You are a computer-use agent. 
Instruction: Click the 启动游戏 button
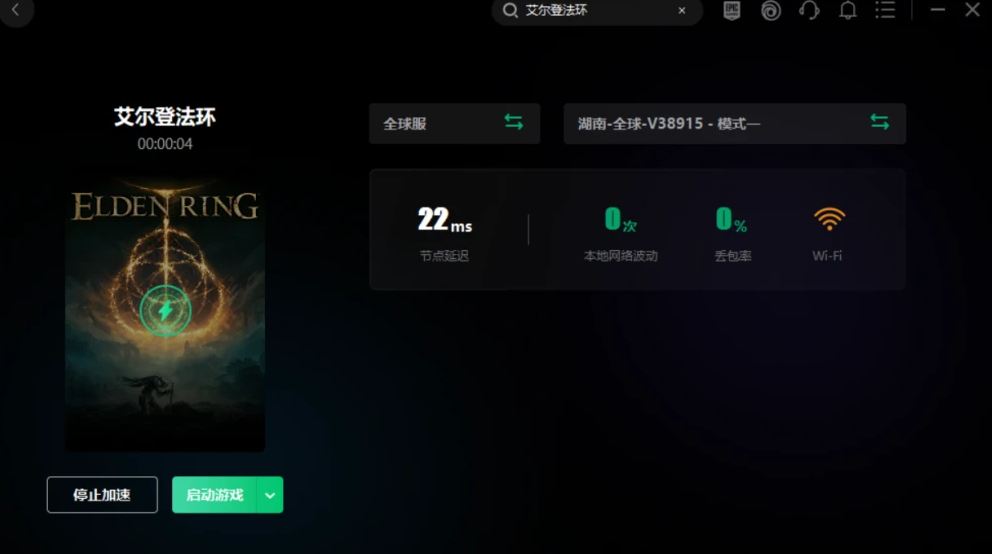tap(214, 495)
